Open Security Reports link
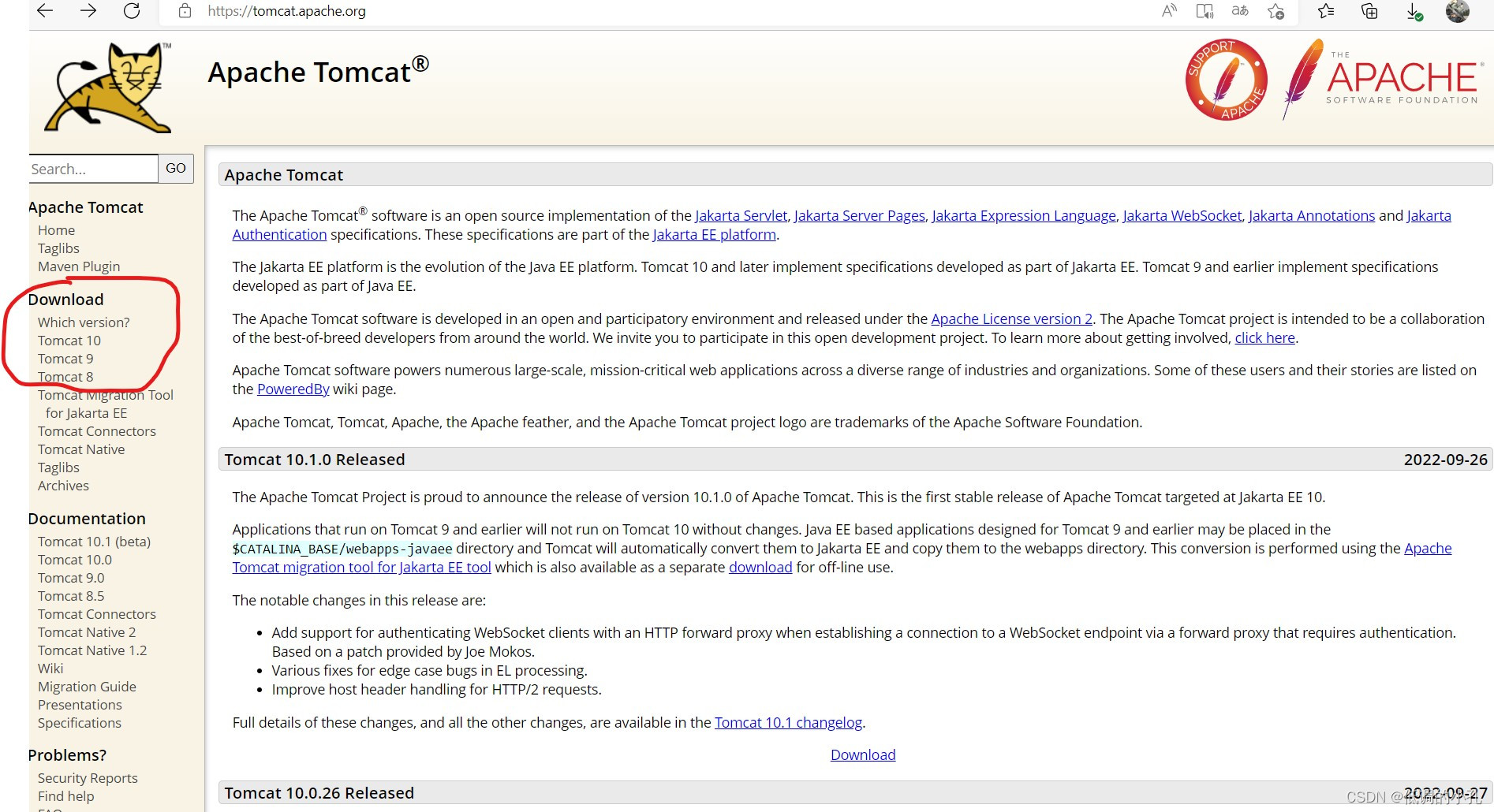Viewport: 1494px width, 812px height. [x=88, y=778]
